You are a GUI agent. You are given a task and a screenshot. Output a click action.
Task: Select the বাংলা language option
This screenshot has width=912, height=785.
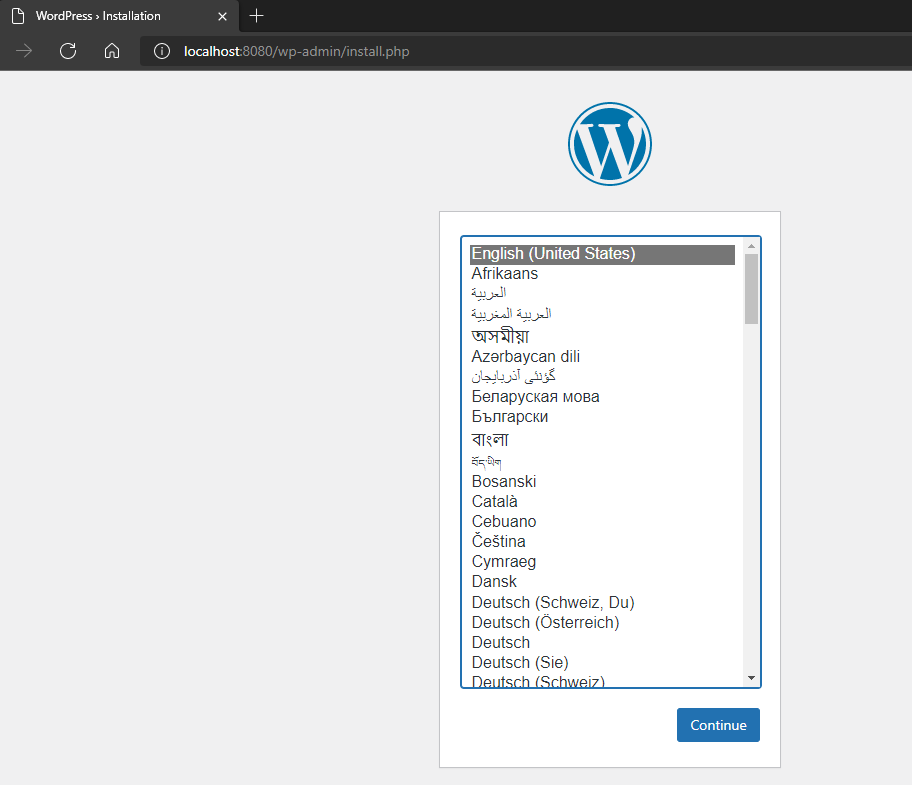(602, 439)
